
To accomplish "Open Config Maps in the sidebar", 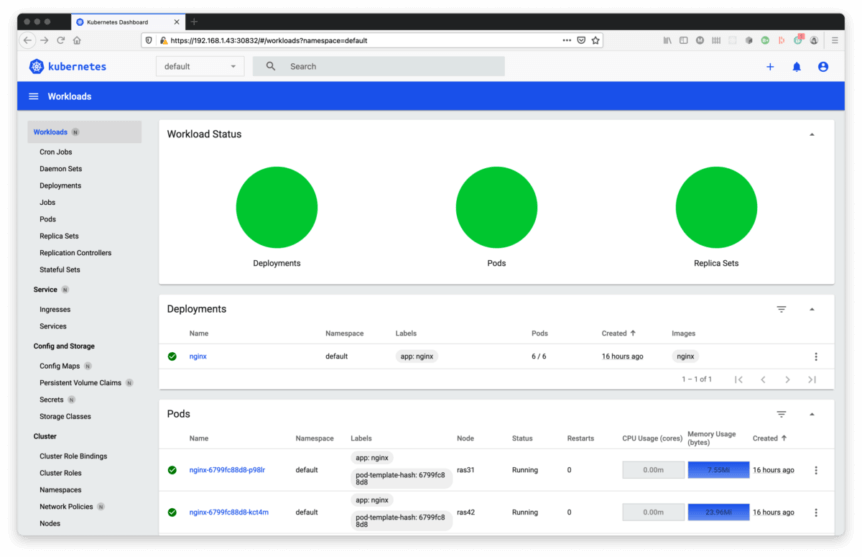I will [59, 366].
